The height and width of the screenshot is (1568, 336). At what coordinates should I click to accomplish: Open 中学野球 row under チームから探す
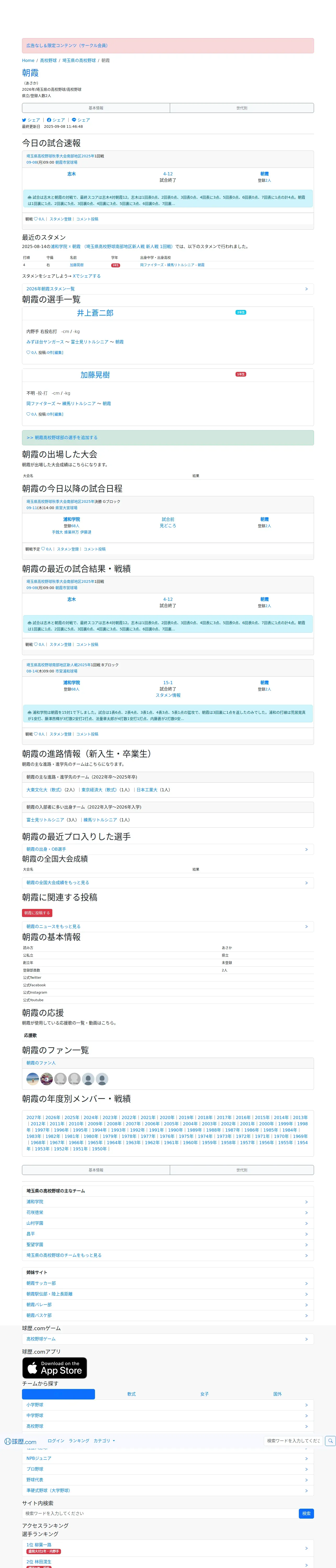168,1416
